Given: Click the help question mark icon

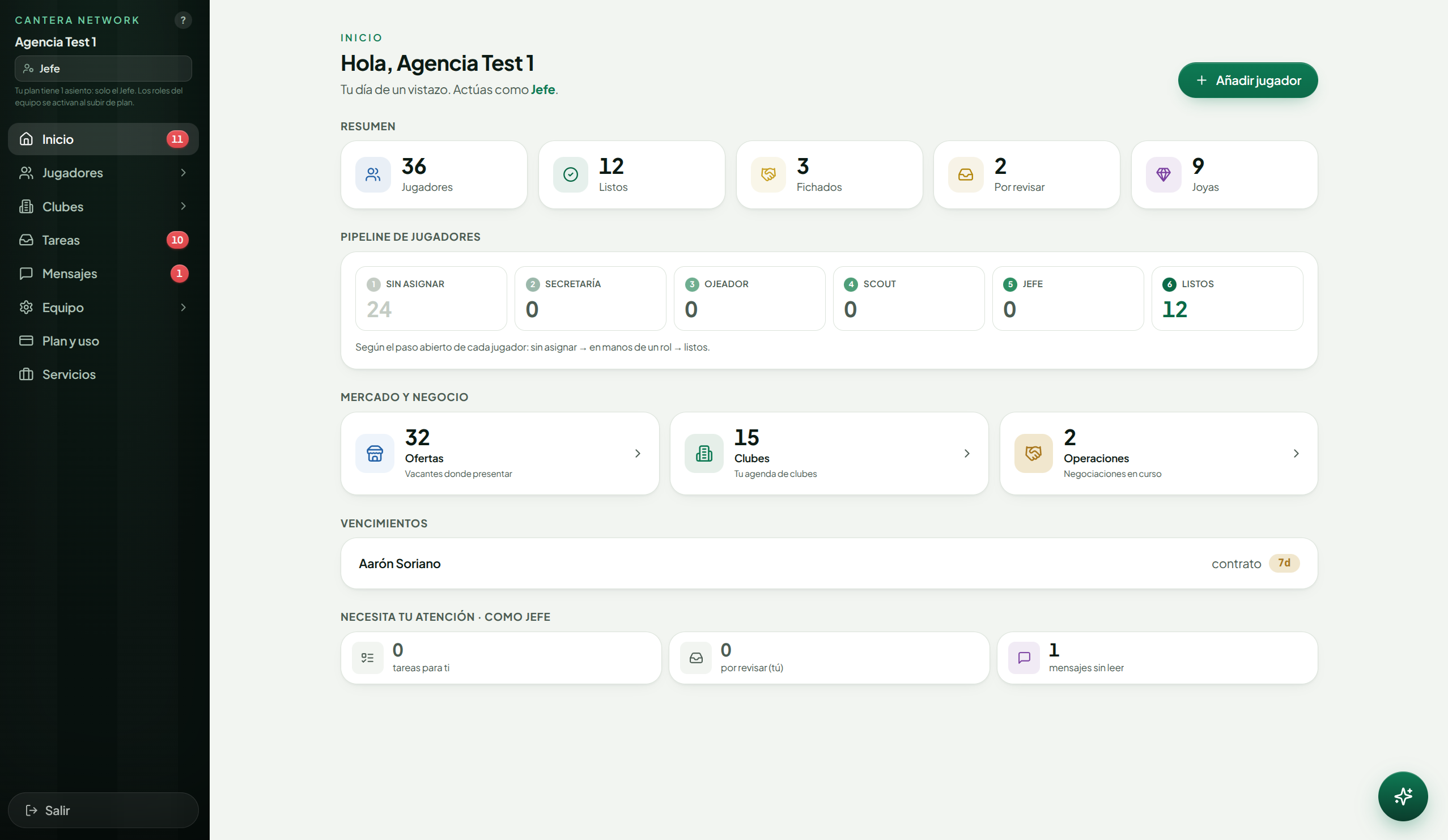Looking at the screenshot, I should tap(182, 20).
